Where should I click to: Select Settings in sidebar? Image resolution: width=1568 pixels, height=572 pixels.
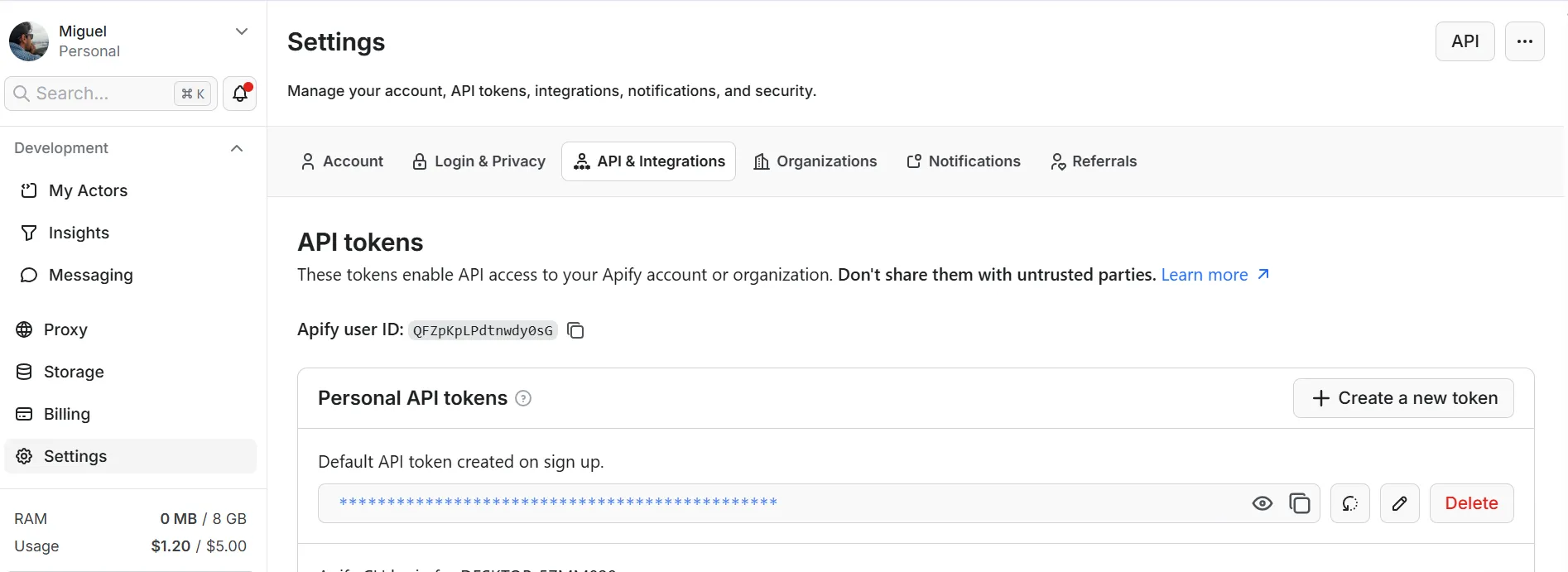(131, 456)
